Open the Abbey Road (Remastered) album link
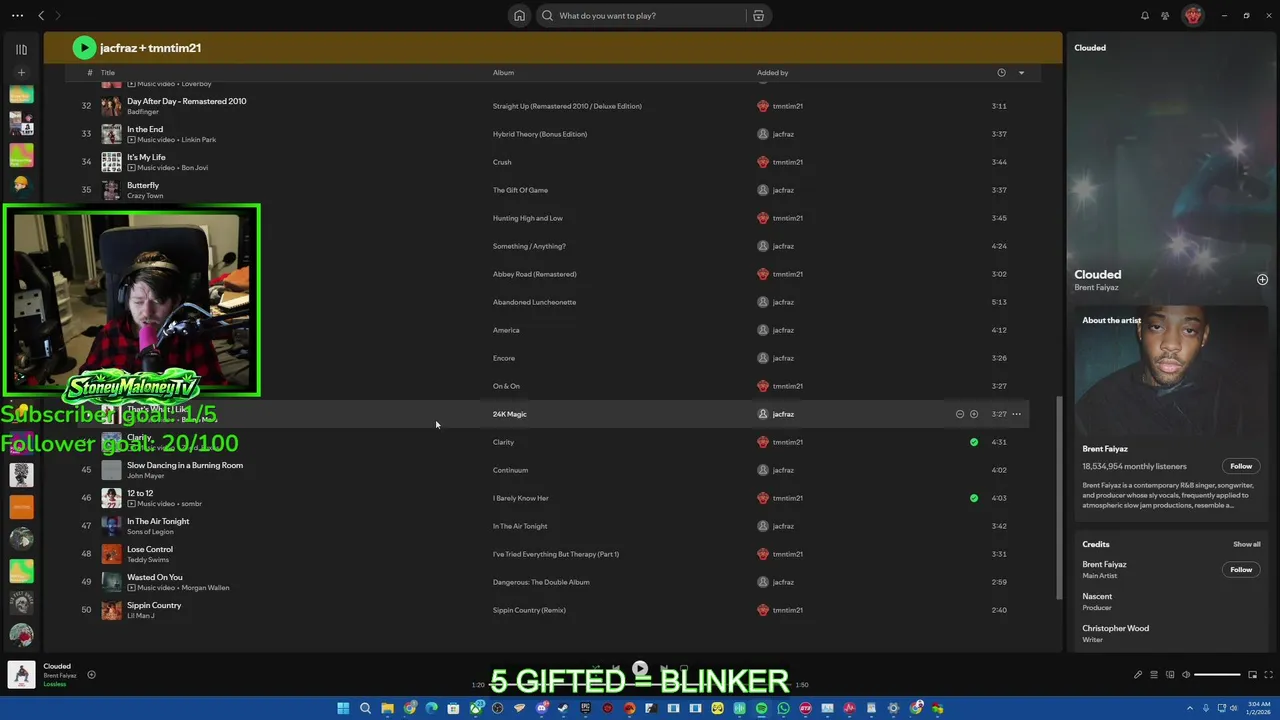Screen dimensions: 1280x720 click(534, 274)
